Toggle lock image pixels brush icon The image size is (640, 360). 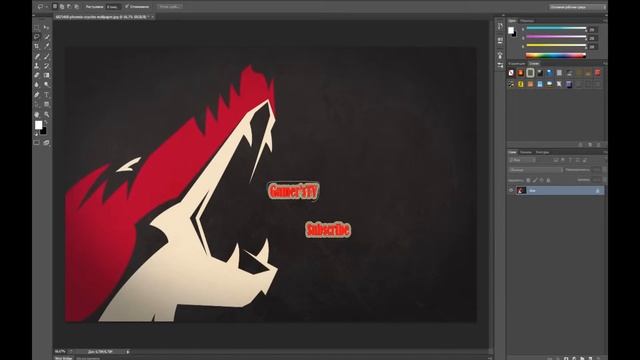[535, 180]
